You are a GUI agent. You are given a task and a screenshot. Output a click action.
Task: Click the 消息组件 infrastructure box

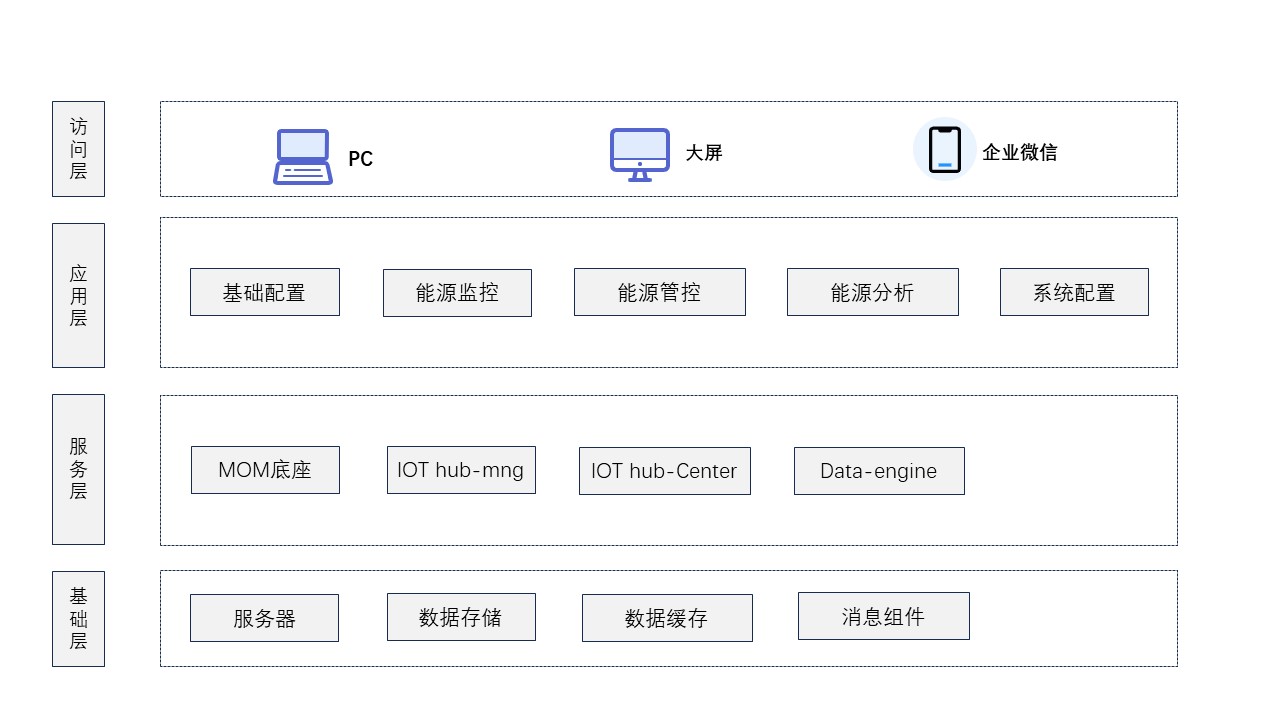pyautogui.click(x=884, y=616)
